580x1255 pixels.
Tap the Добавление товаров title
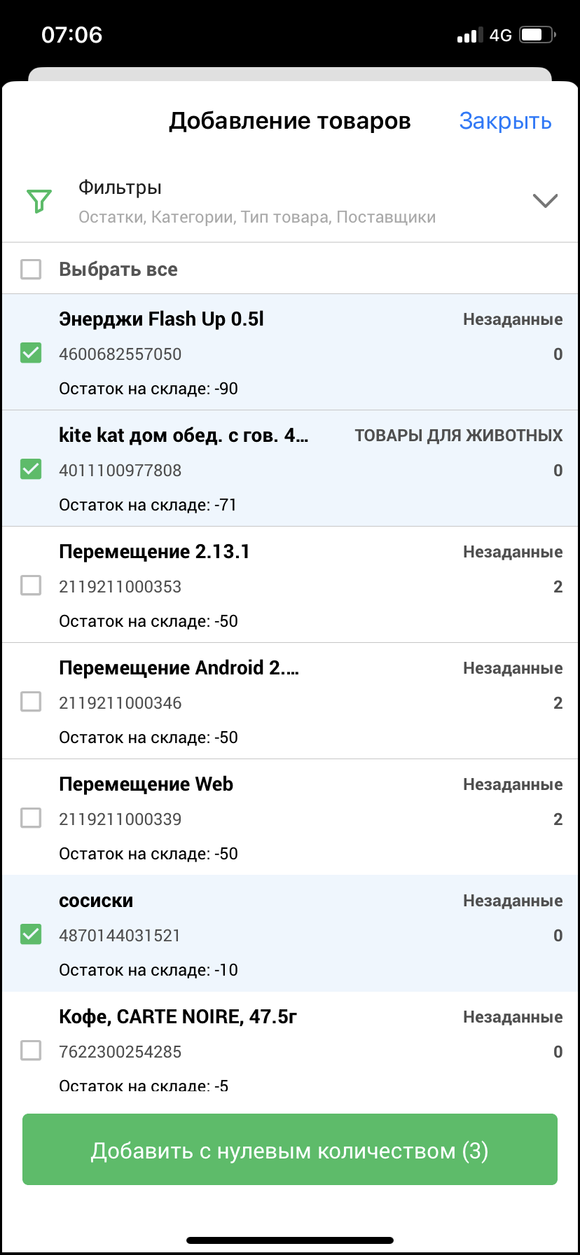click(x=290, y=121)
